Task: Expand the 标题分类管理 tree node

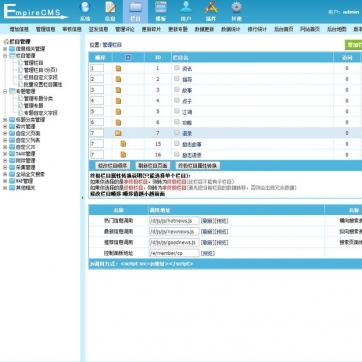Action: pyautogui.click(x=5, y=120)
